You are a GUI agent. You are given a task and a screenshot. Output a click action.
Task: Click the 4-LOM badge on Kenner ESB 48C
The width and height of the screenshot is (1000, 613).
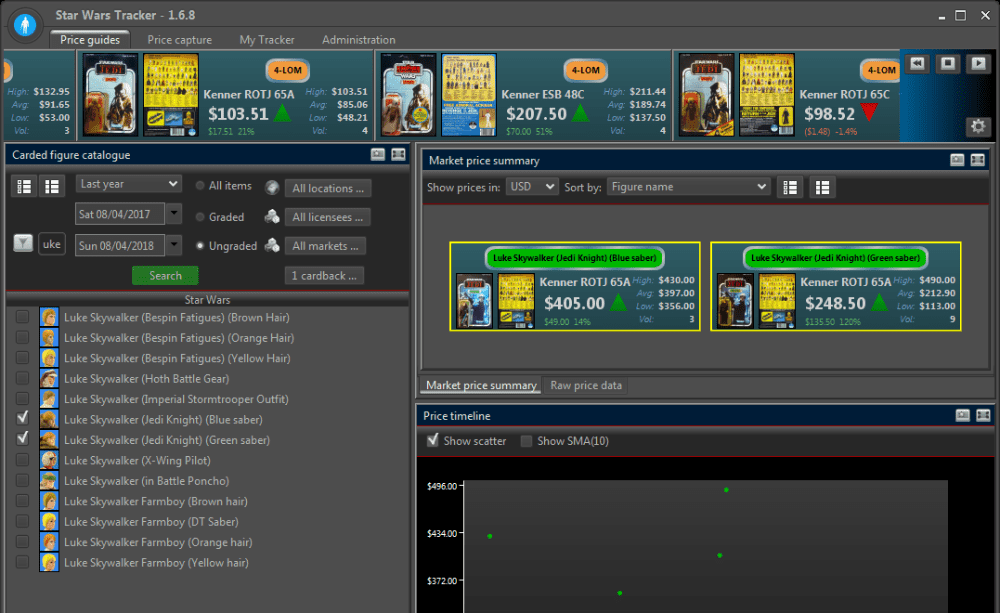click(585, 70)
